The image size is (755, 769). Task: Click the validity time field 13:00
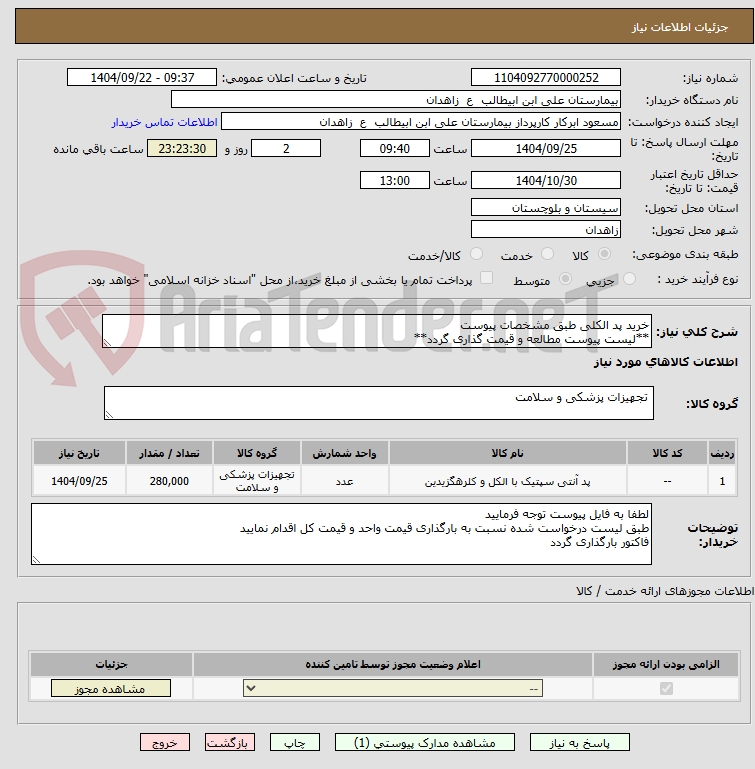pyautogui.click(x=394, y=180)
